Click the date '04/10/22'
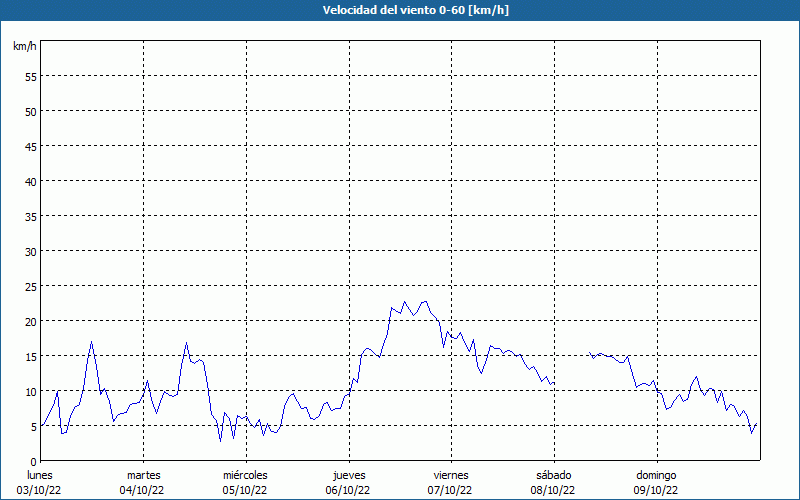The image size is (800, 500). pyautogui.click(x=142, y=490)
